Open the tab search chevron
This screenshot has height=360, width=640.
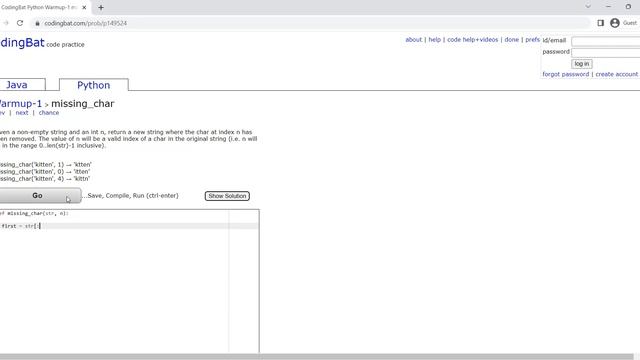click(588, 7)
